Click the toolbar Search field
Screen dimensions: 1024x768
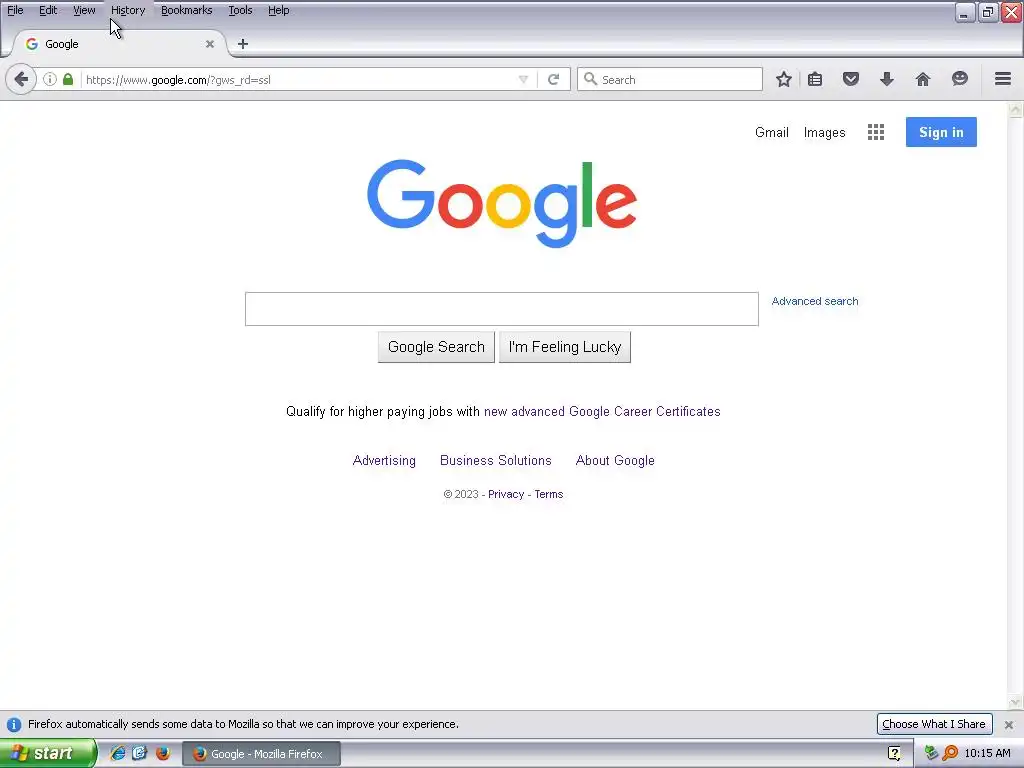coord(670,79)
